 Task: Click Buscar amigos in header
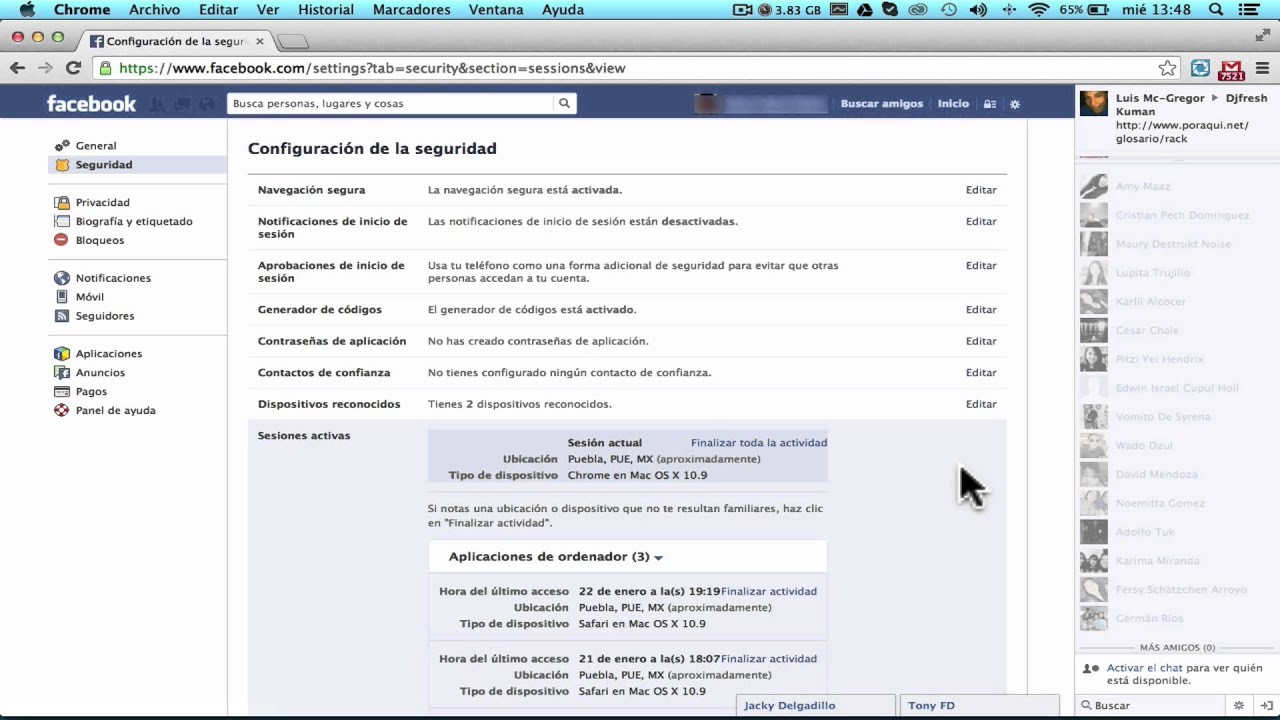click(x=882, y=104)
